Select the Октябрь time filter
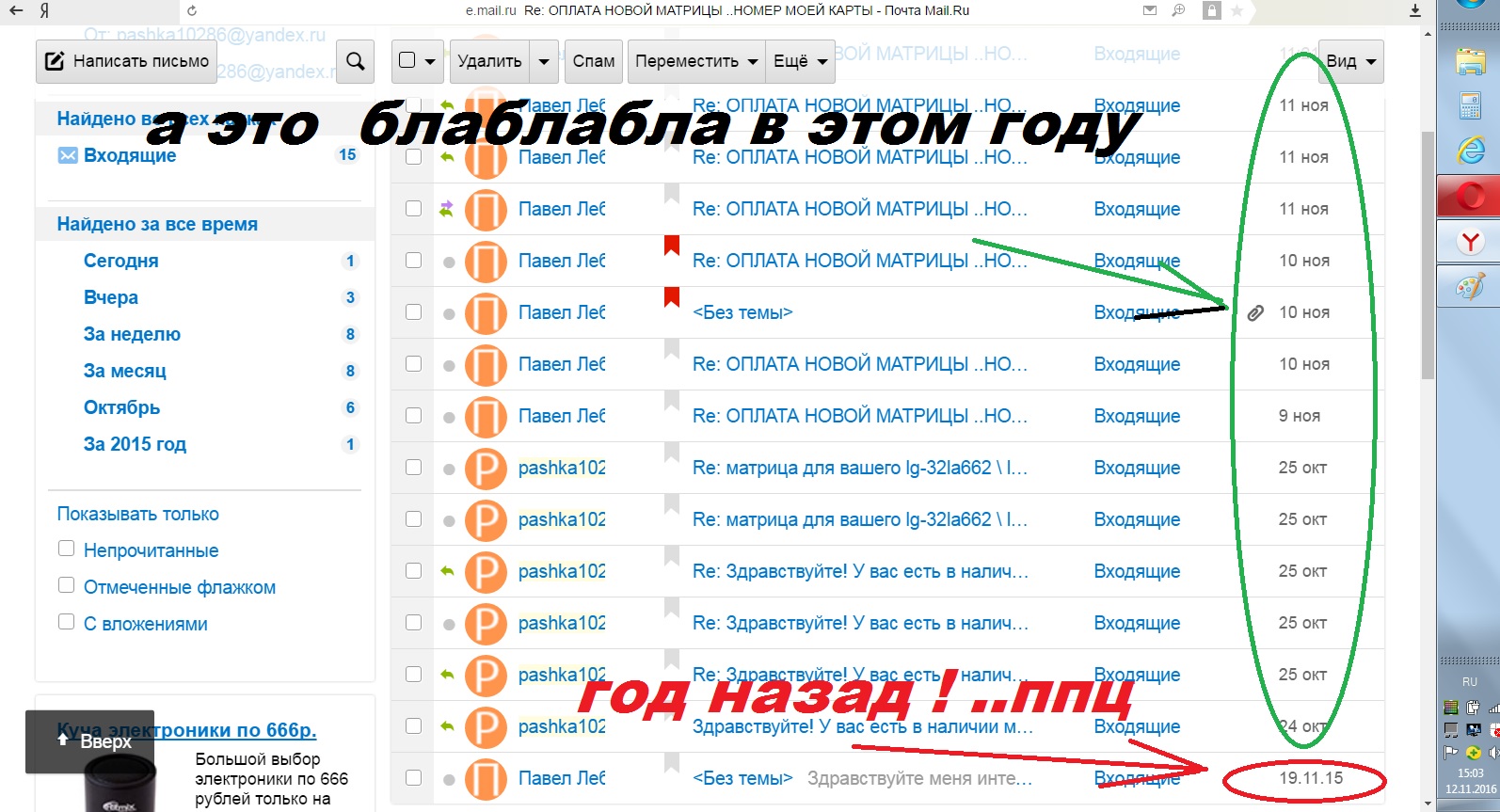The image size is (1500, 812). (121, 407)
